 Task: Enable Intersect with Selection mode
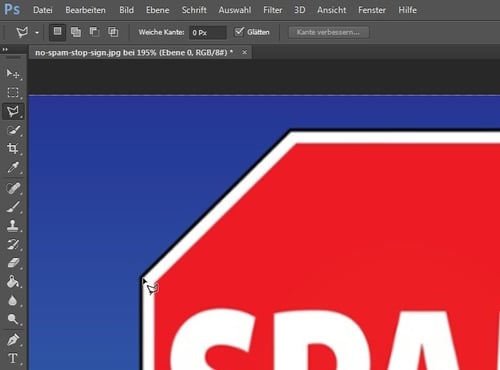[x=113, y=32]
